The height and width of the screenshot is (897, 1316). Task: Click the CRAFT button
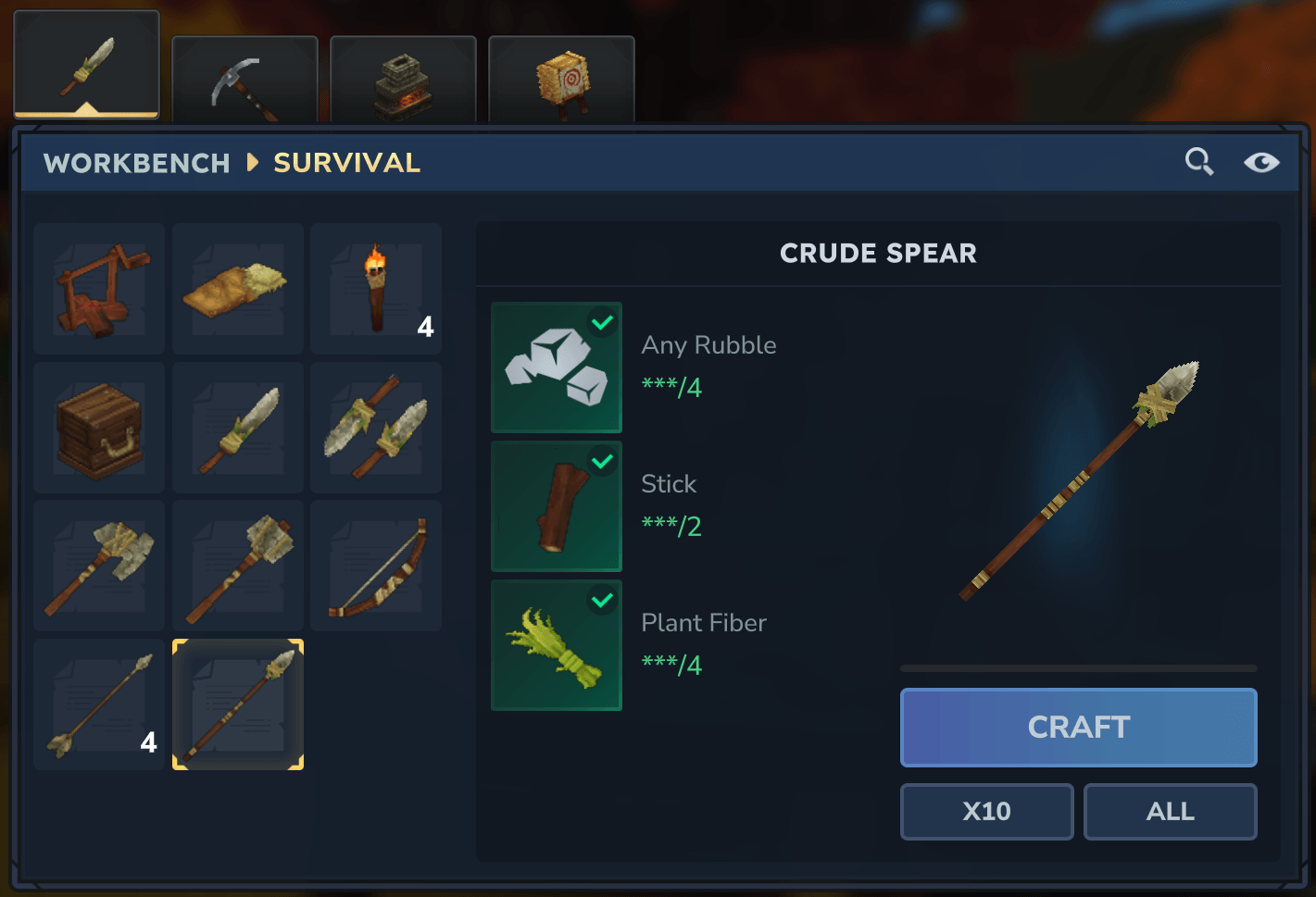1078,728
